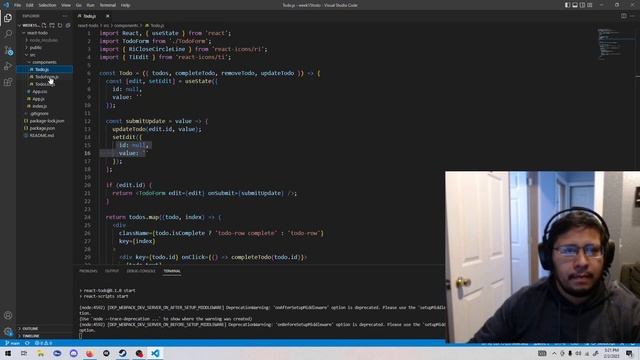Viewport: 640px width, 360px height.
Task: Click the Windows Start button
Action: pos(7,353)
